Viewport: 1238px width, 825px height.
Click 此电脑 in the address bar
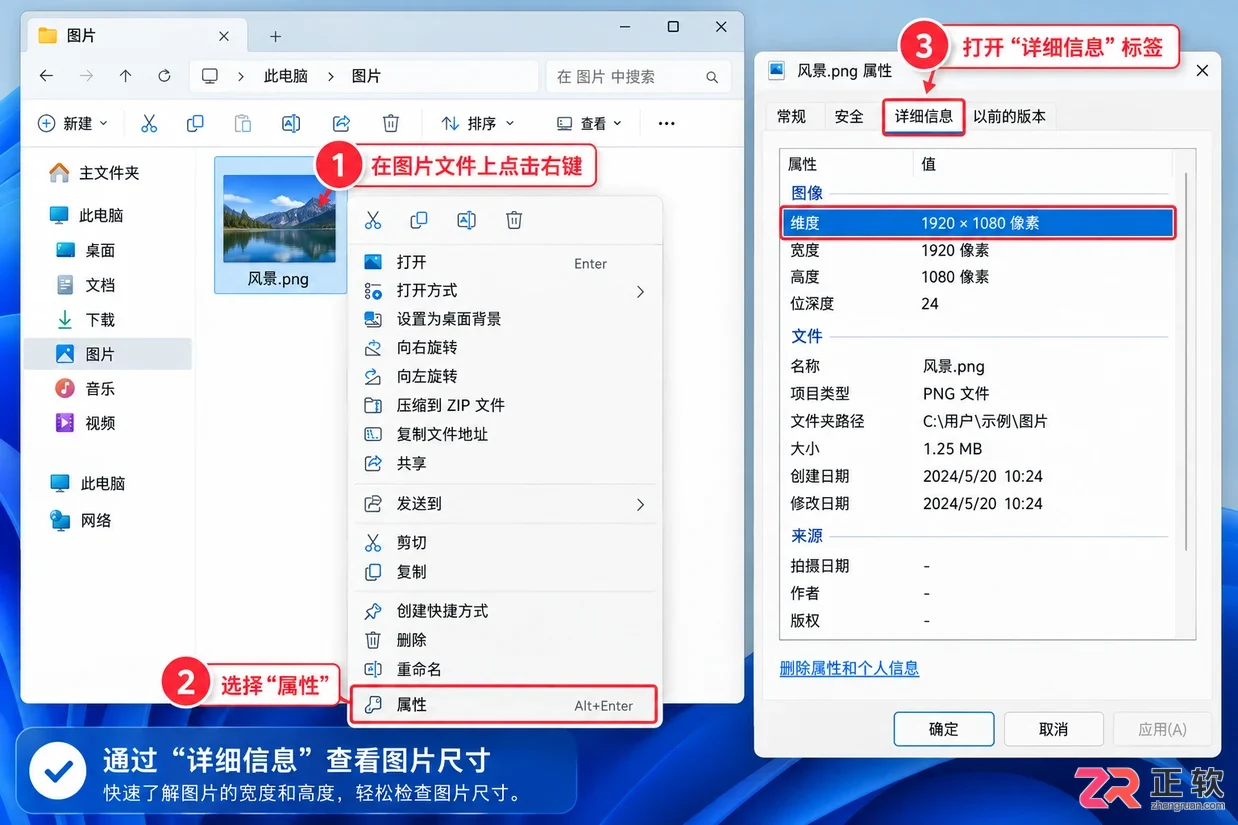pos(285,76)
